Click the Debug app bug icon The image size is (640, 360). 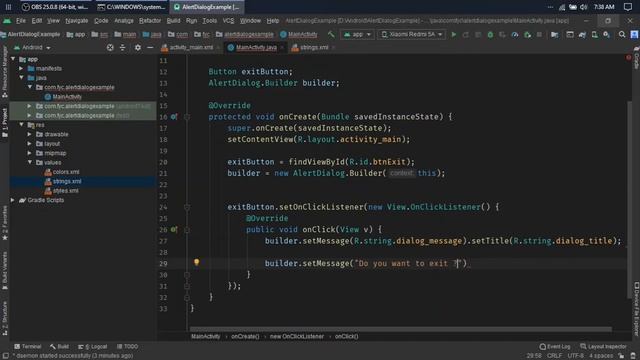(x=490, y=35)
